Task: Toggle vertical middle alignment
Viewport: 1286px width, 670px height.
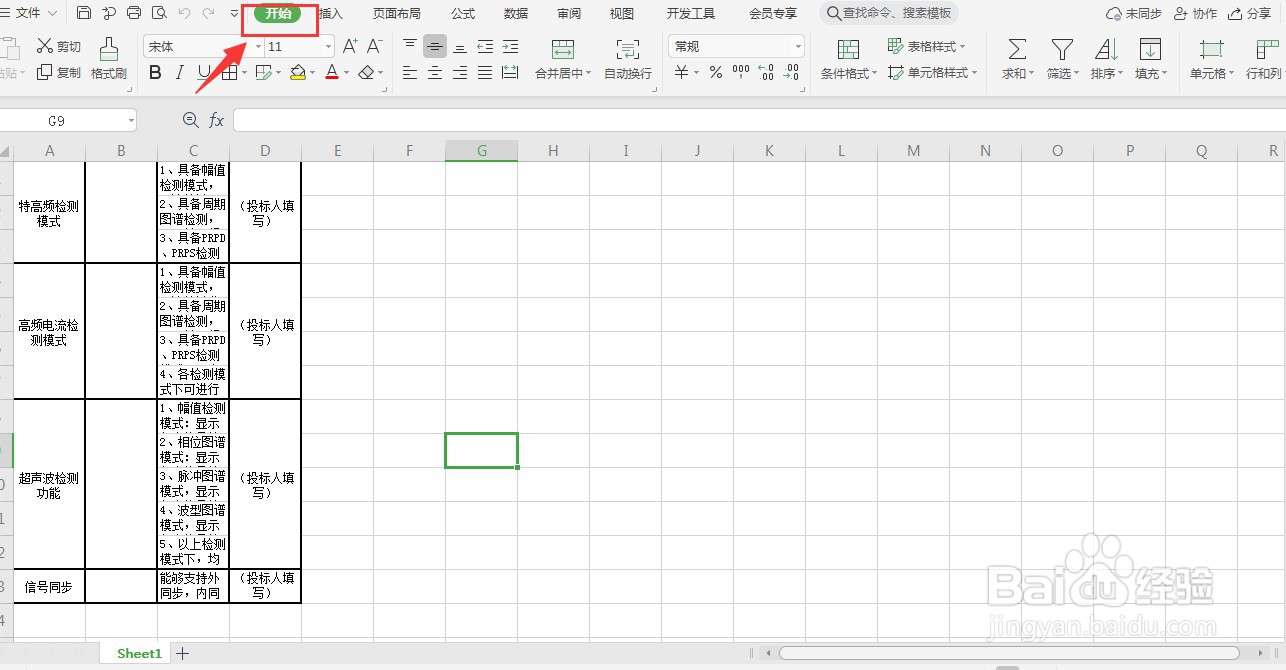Action: [435, 46]
